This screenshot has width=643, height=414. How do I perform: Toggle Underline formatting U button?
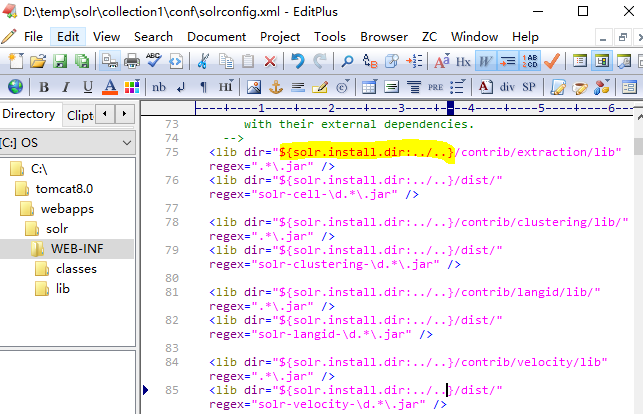click(88, 87)
